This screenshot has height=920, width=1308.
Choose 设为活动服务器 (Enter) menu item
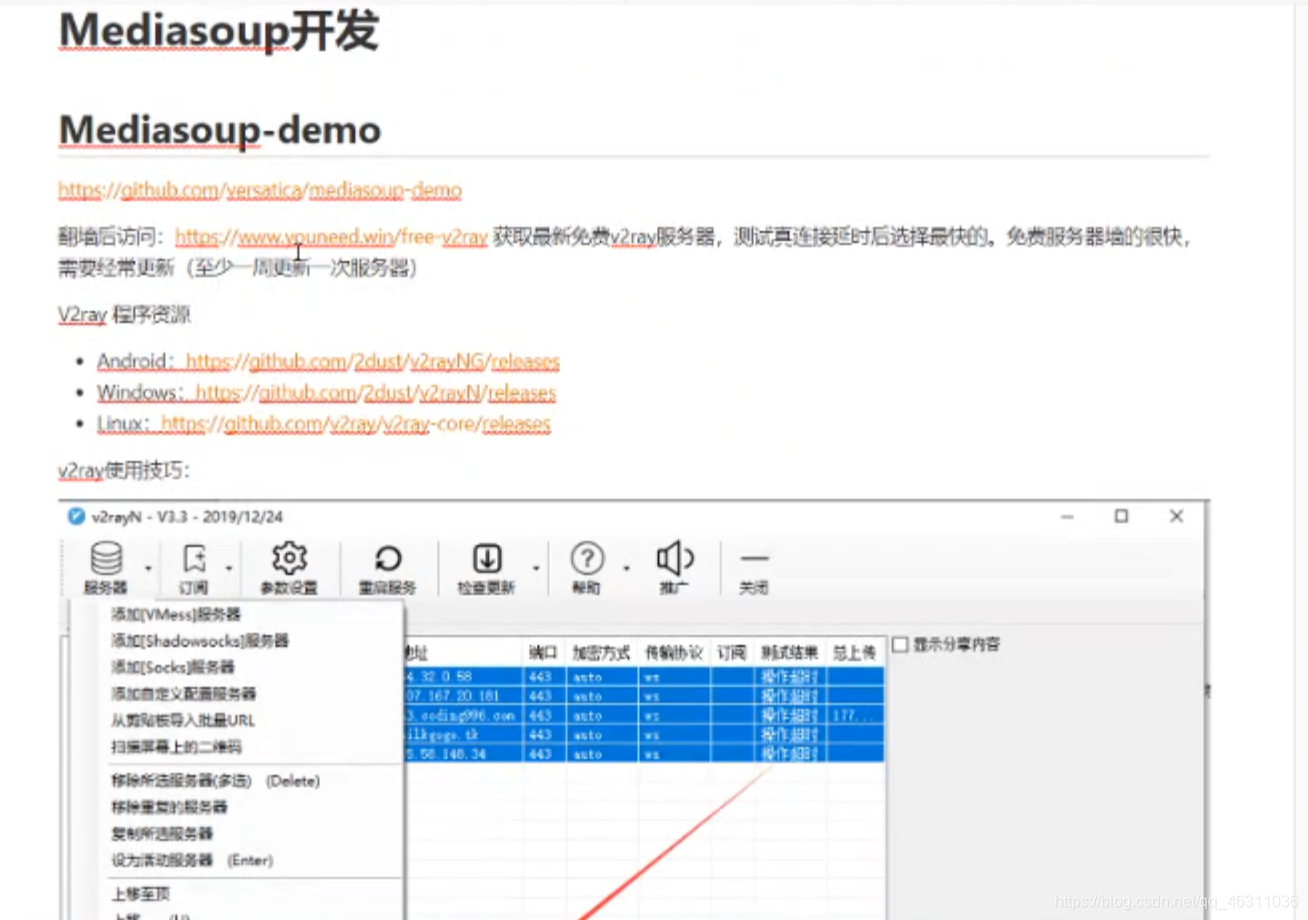click(x=192, y=860)
